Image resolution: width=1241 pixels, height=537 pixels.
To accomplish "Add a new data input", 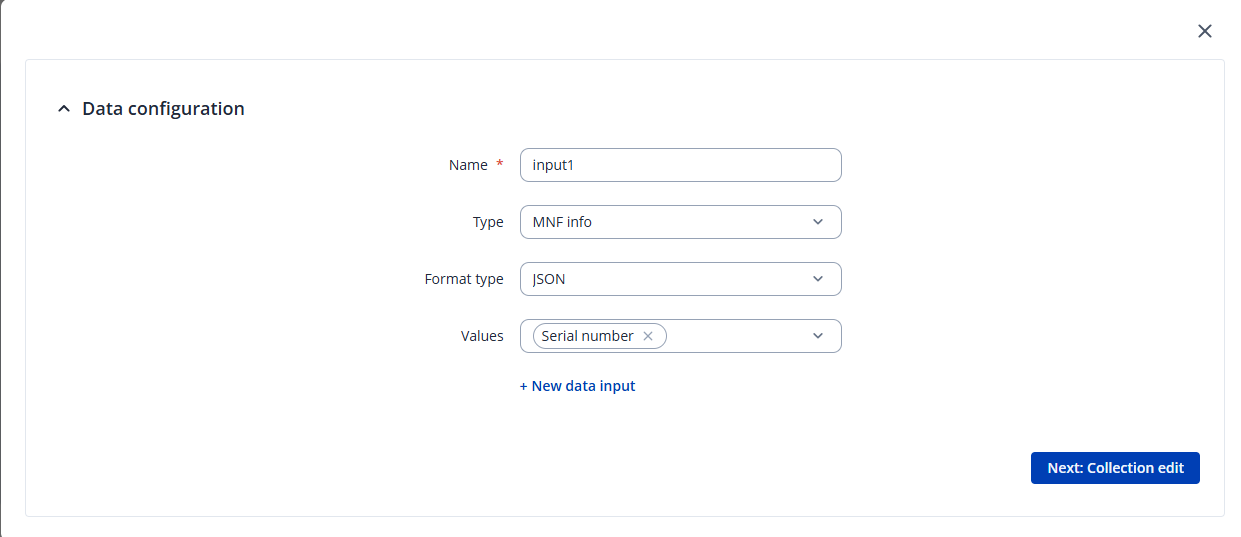I will tap(578, 386).
